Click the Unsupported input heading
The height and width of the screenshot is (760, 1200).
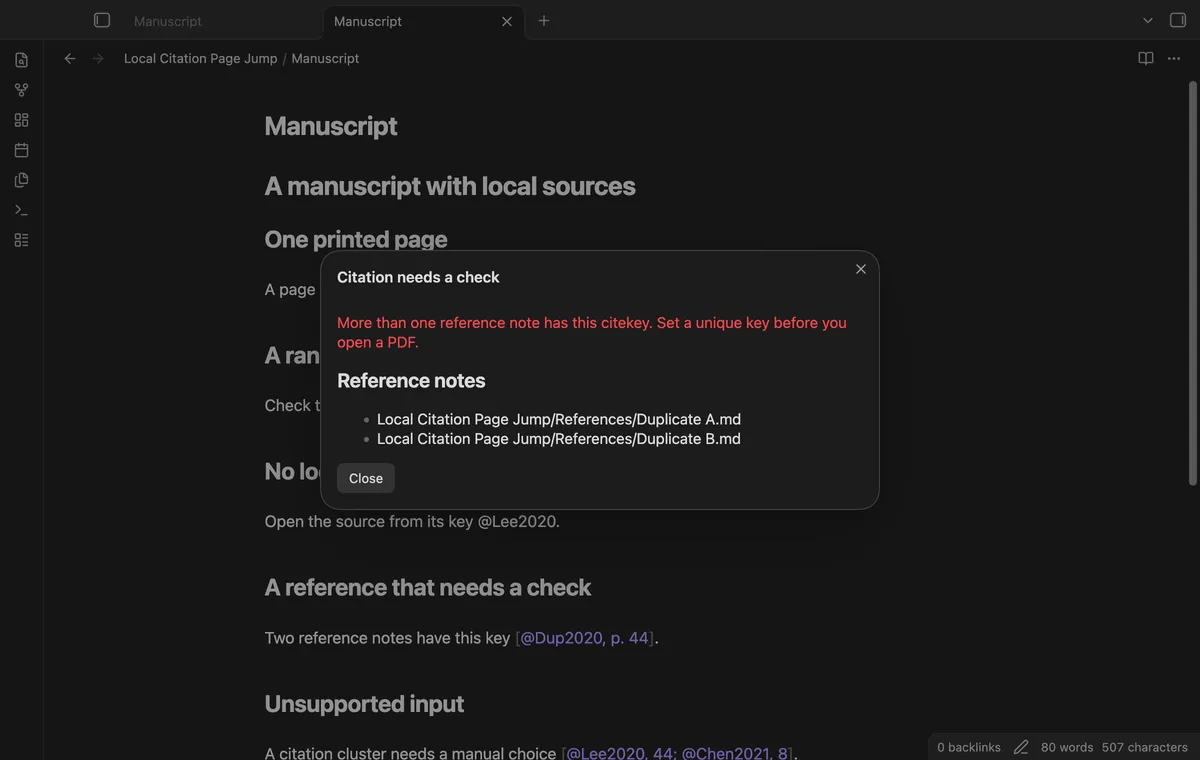[364, 704]
